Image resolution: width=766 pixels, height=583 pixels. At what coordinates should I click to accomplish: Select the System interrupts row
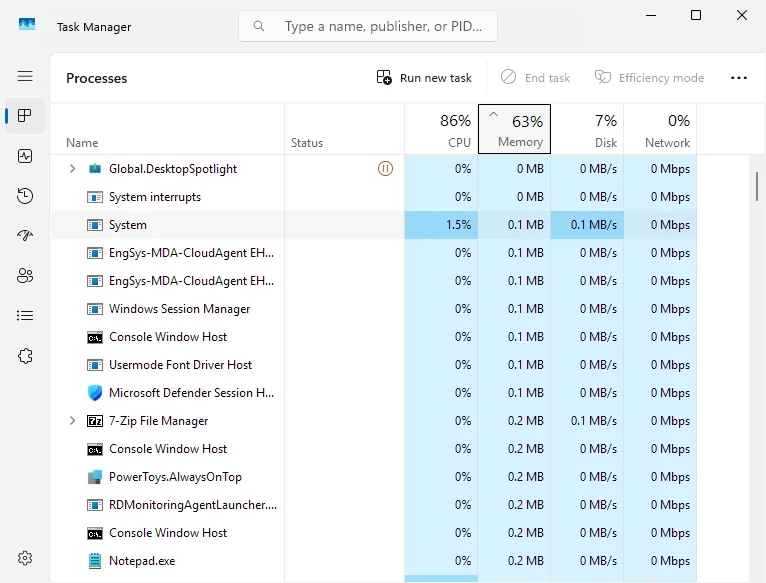point(373,197)
